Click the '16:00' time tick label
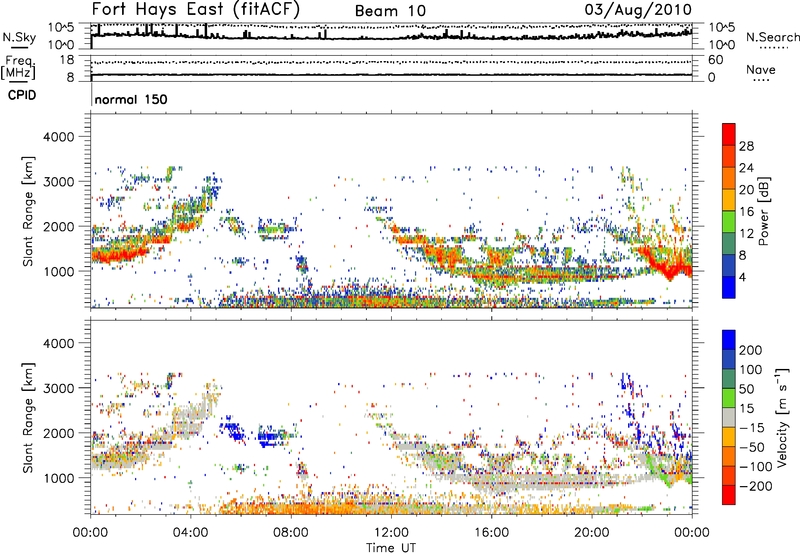The width and height of the screenshot is (800, 554). 491,533
